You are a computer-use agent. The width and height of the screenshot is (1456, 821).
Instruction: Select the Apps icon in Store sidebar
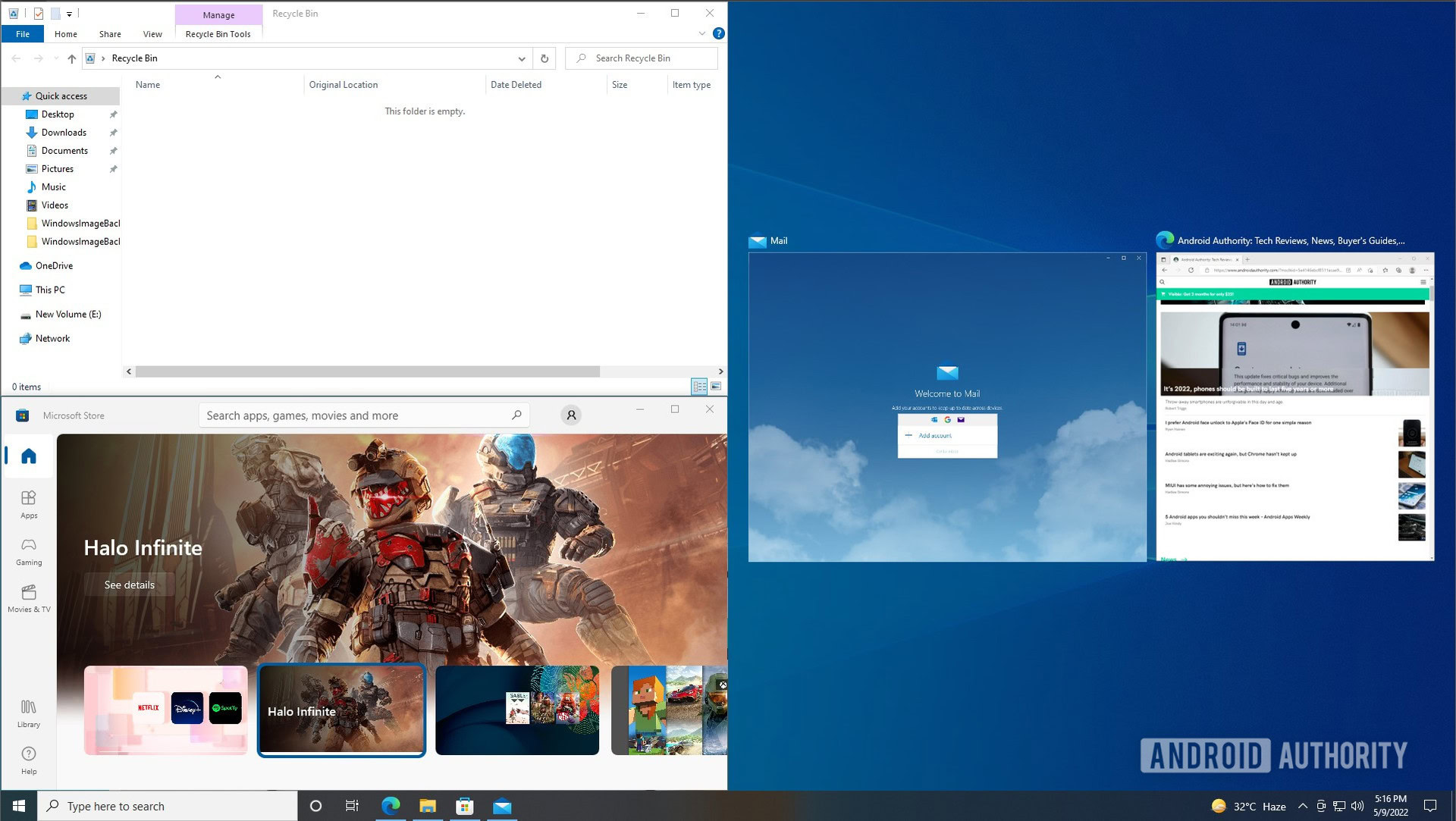click(28, 503)
